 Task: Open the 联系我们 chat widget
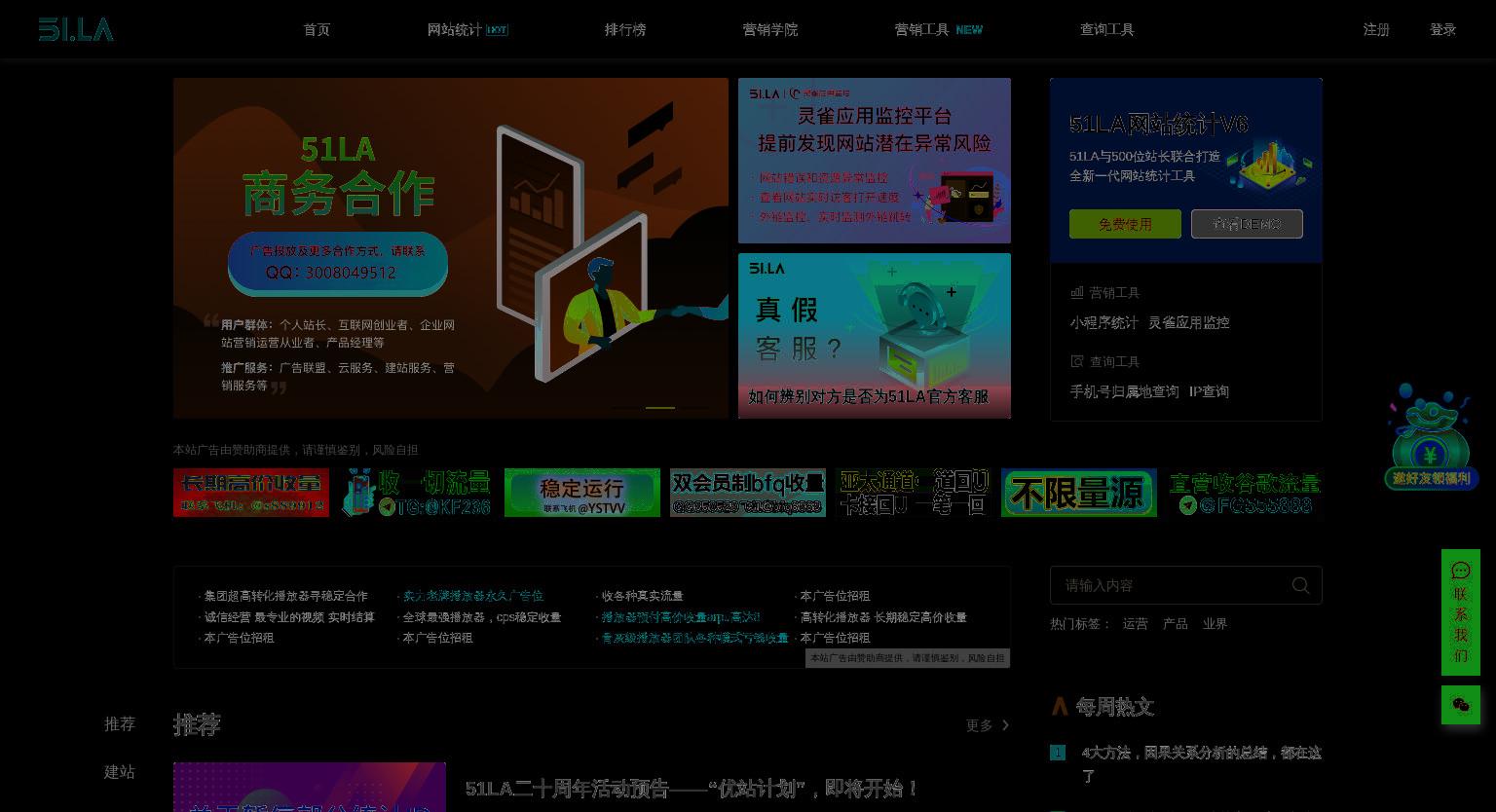[1461, 612]
